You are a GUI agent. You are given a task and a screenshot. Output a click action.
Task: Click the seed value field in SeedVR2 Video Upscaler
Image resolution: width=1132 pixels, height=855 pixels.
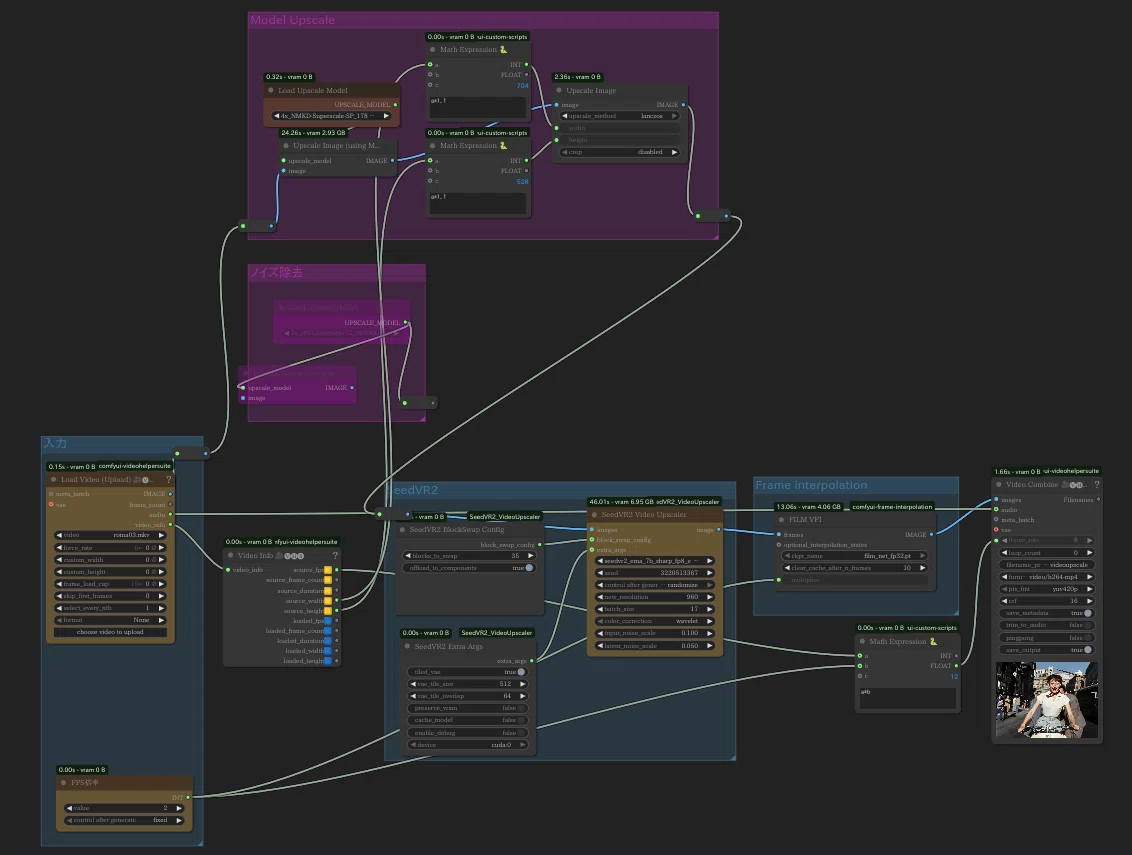(x=655, y=573)
